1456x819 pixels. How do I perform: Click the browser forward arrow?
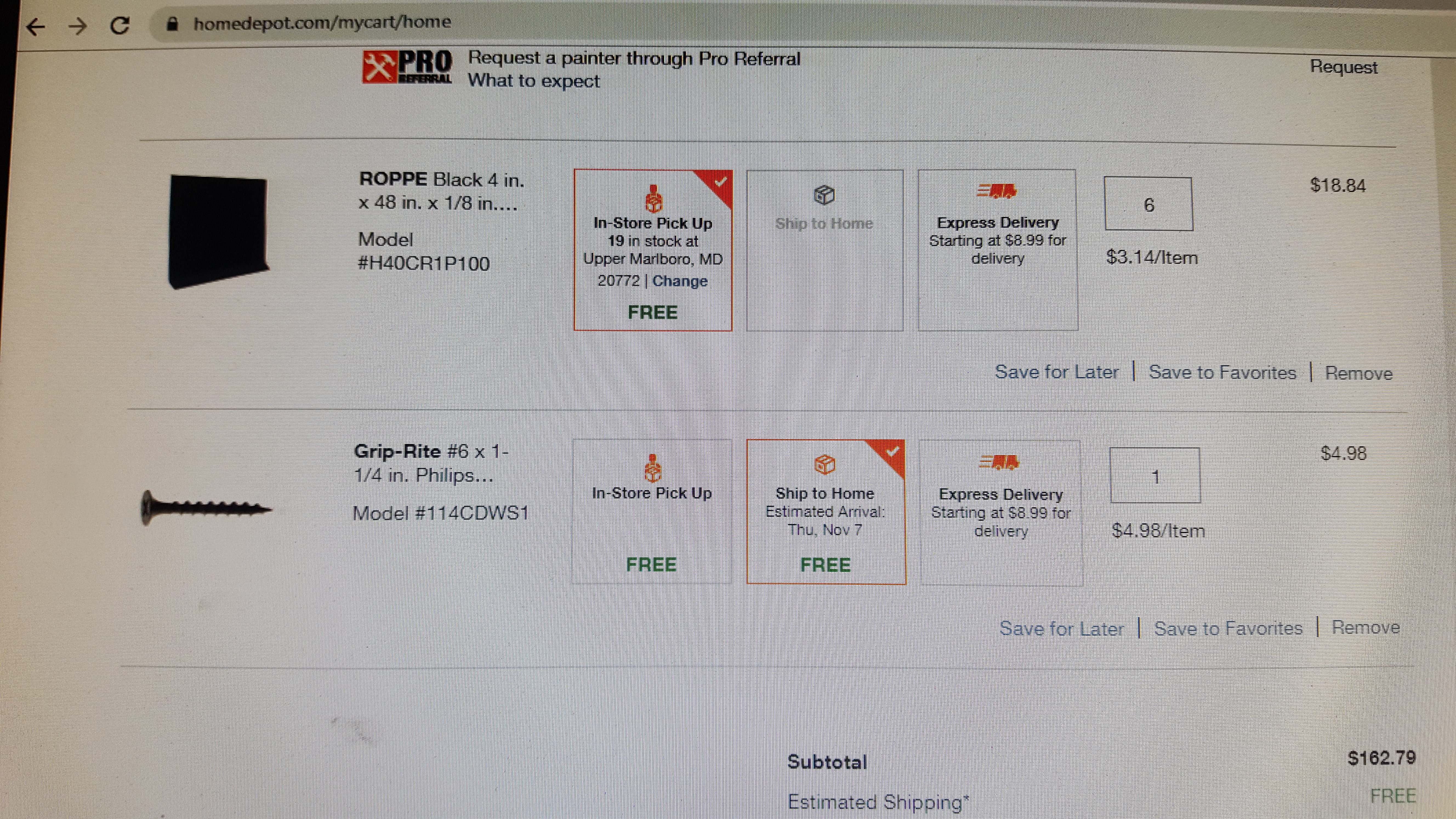click(78, 26)
